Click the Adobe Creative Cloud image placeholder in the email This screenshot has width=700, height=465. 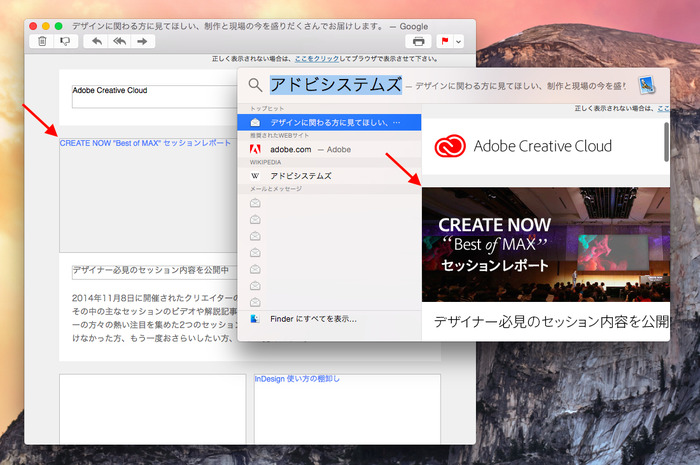pos(154,96)
